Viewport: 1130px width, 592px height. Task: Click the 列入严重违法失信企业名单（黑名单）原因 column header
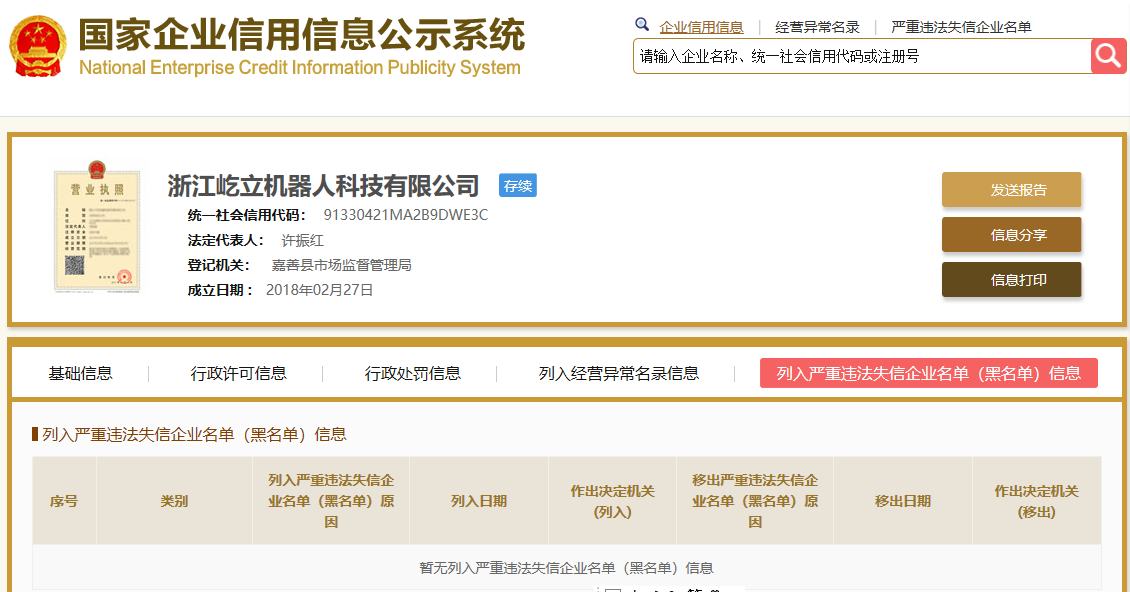(331, 501)
